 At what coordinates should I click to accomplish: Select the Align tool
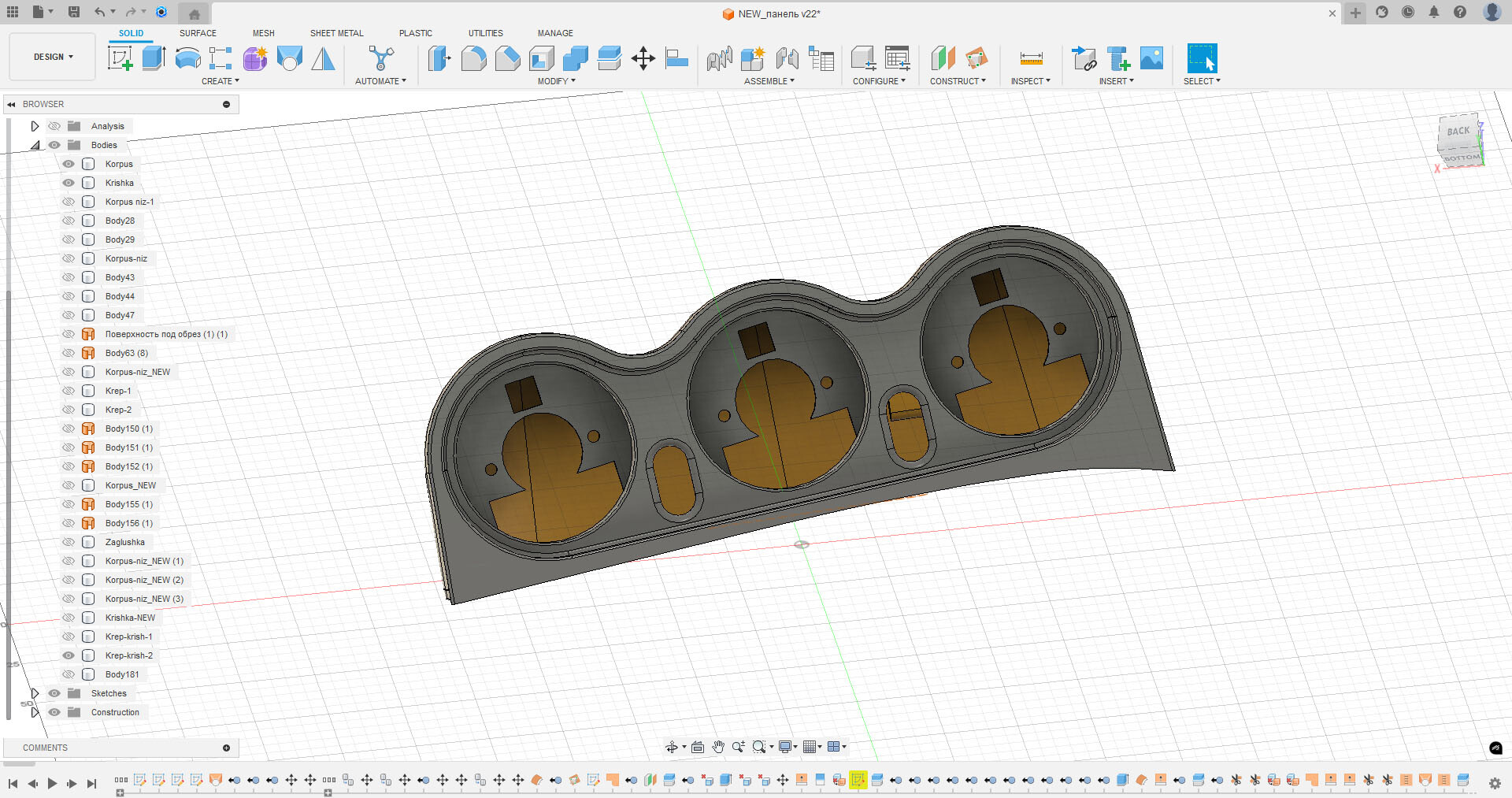tap(676, 58)
